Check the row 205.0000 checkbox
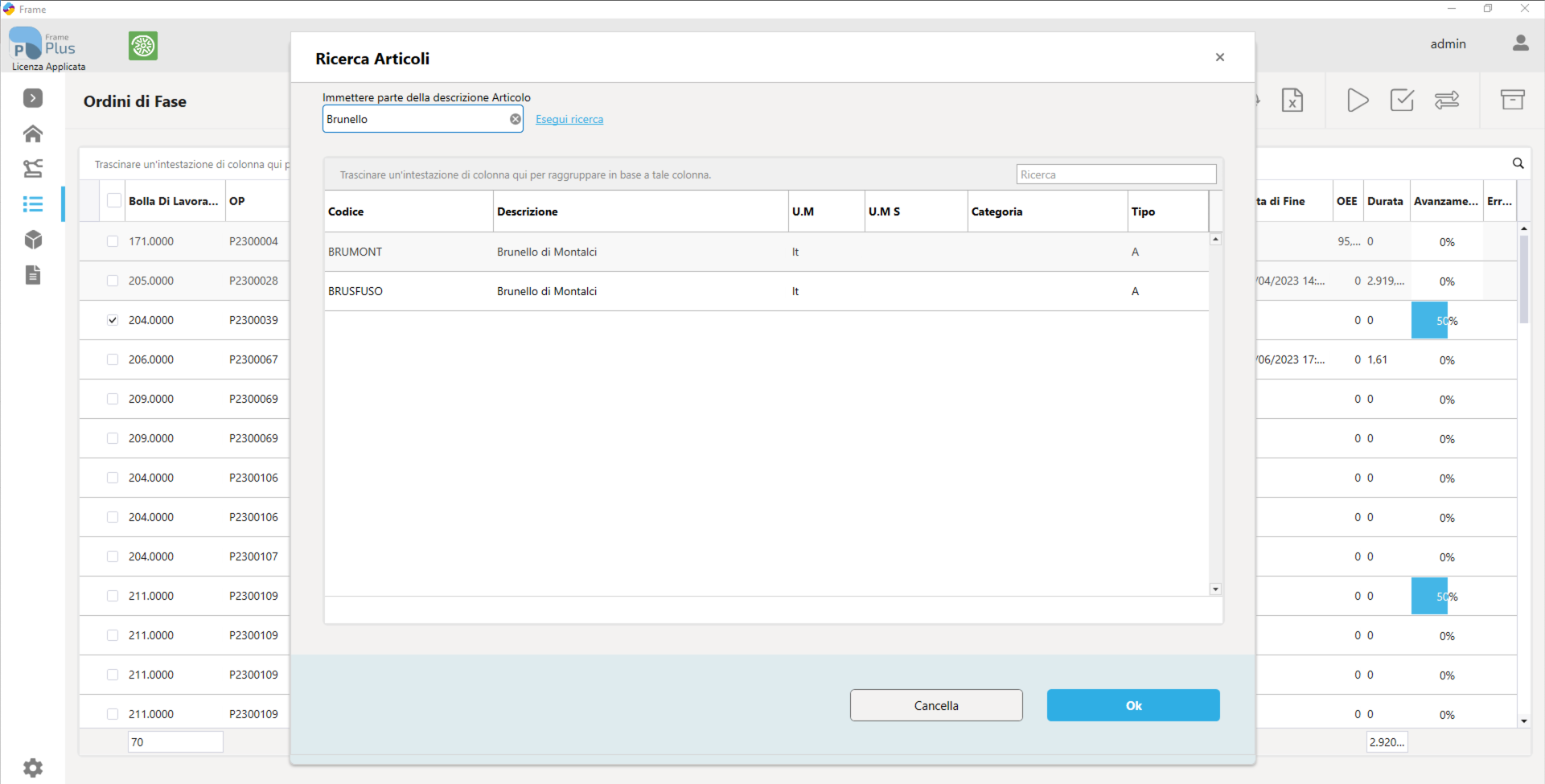This screenshot has width=1545, height=784. [113, 281]
